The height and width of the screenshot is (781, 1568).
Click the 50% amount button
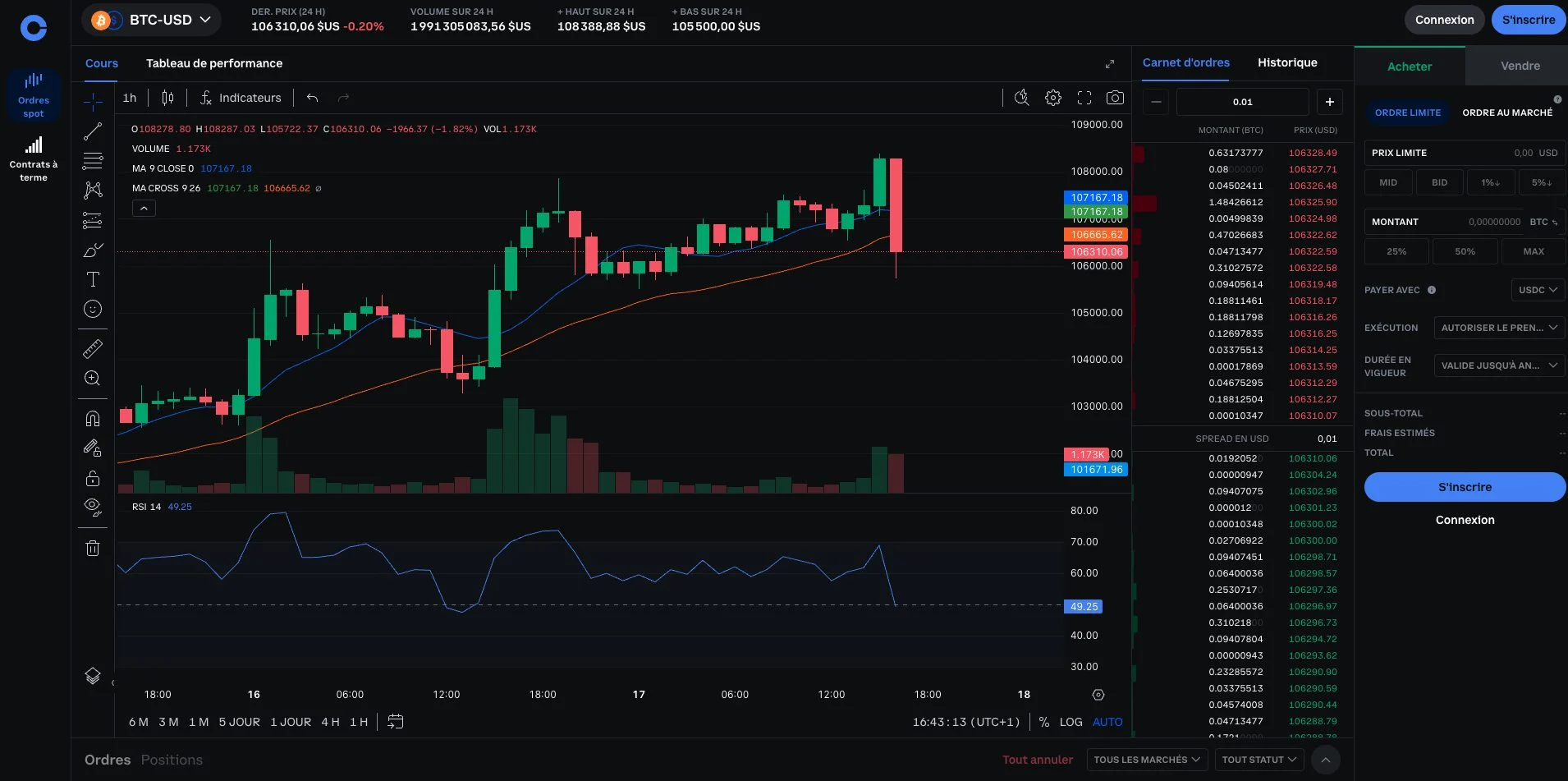pyautogui.click(x=1465, y=251)
